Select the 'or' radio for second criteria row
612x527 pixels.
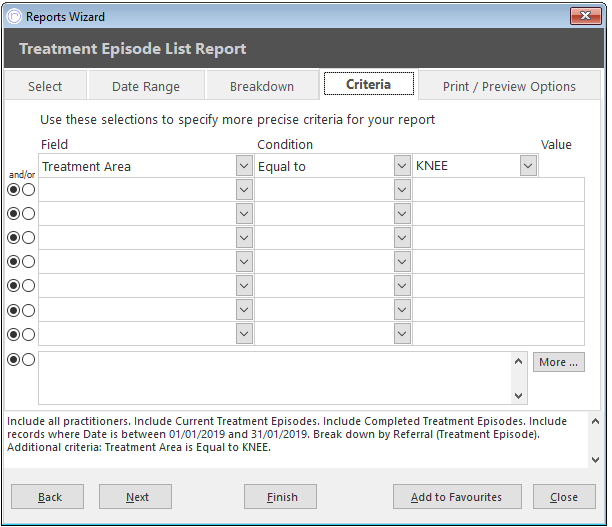(28, 190)
